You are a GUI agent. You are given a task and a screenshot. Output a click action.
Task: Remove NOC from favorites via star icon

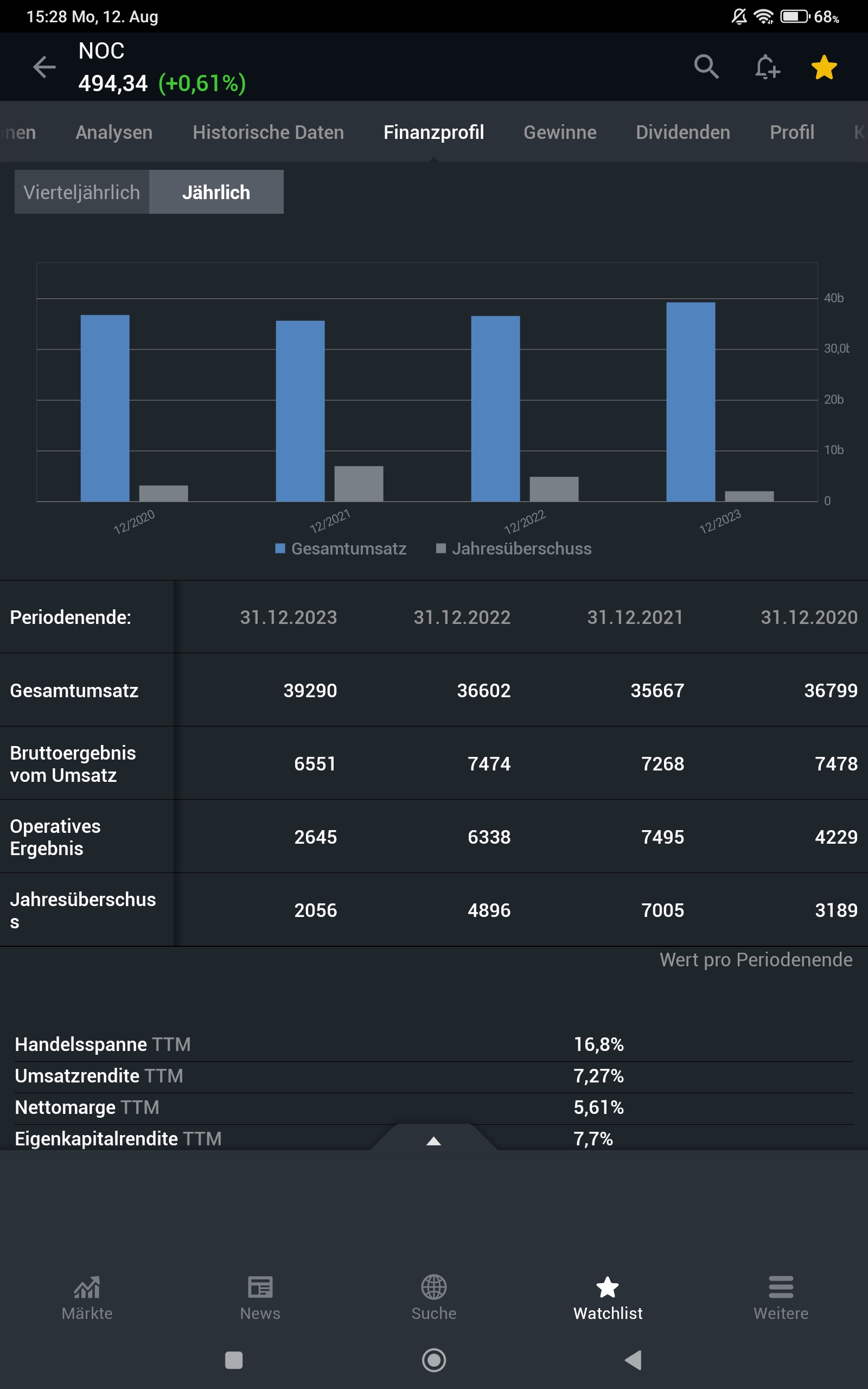coord(823,67)
